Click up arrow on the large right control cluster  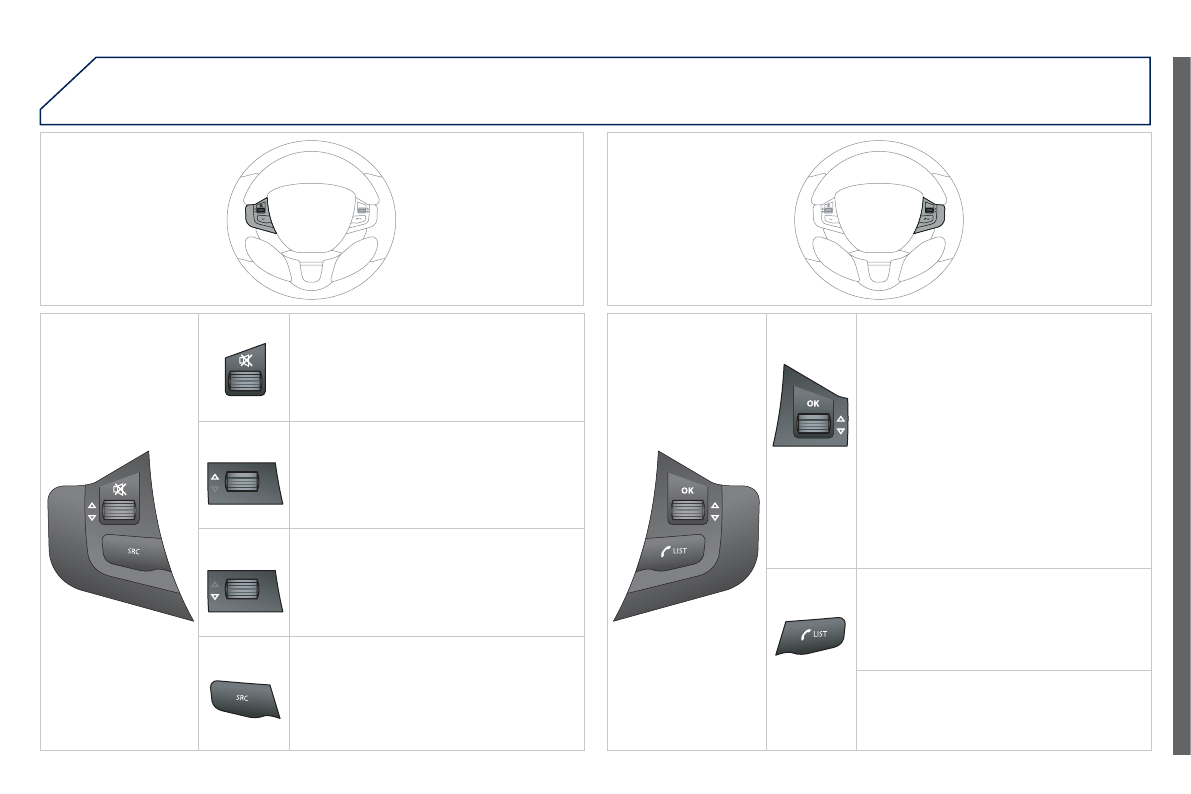(715, 505)
